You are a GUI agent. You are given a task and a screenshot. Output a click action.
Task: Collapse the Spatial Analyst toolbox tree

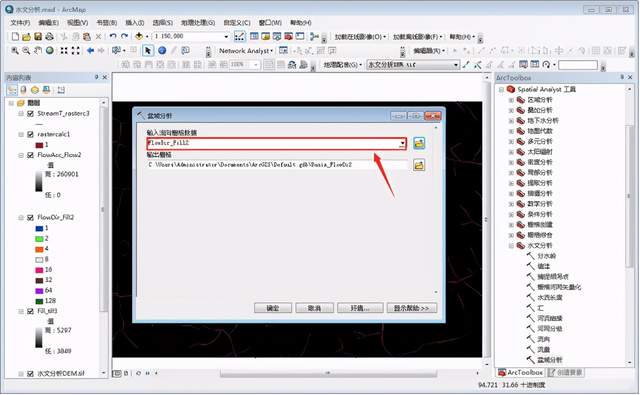[501, 89]
